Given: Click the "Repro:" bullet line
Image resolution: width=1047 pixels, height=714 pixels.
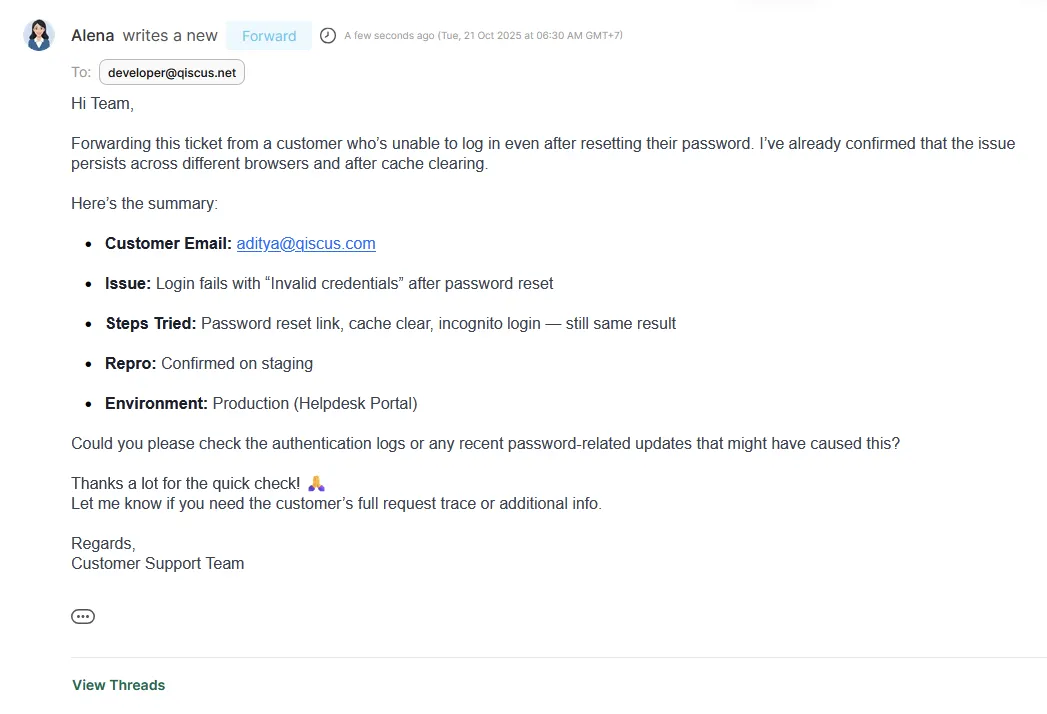Looking at the screenshot, I should click(x=209, y=363).
